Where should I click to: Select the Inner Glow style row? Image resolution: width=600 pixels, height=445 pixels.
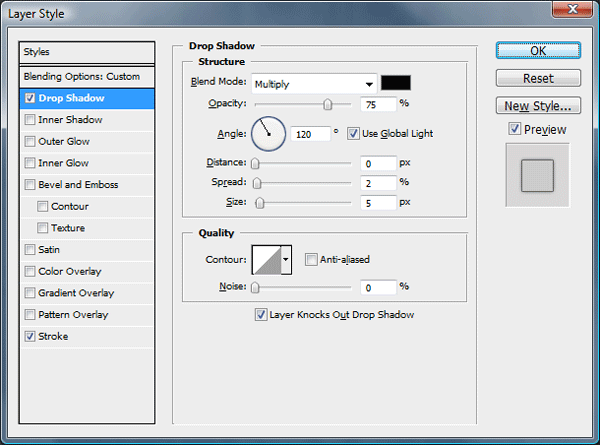point(87,163)
